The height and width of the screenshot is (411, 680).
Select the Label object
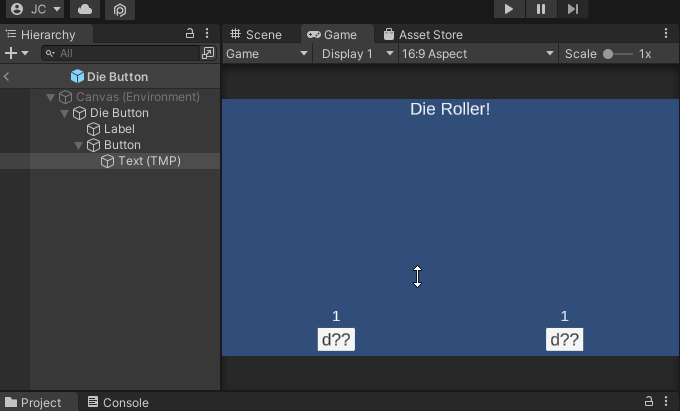tap(119, 129)
